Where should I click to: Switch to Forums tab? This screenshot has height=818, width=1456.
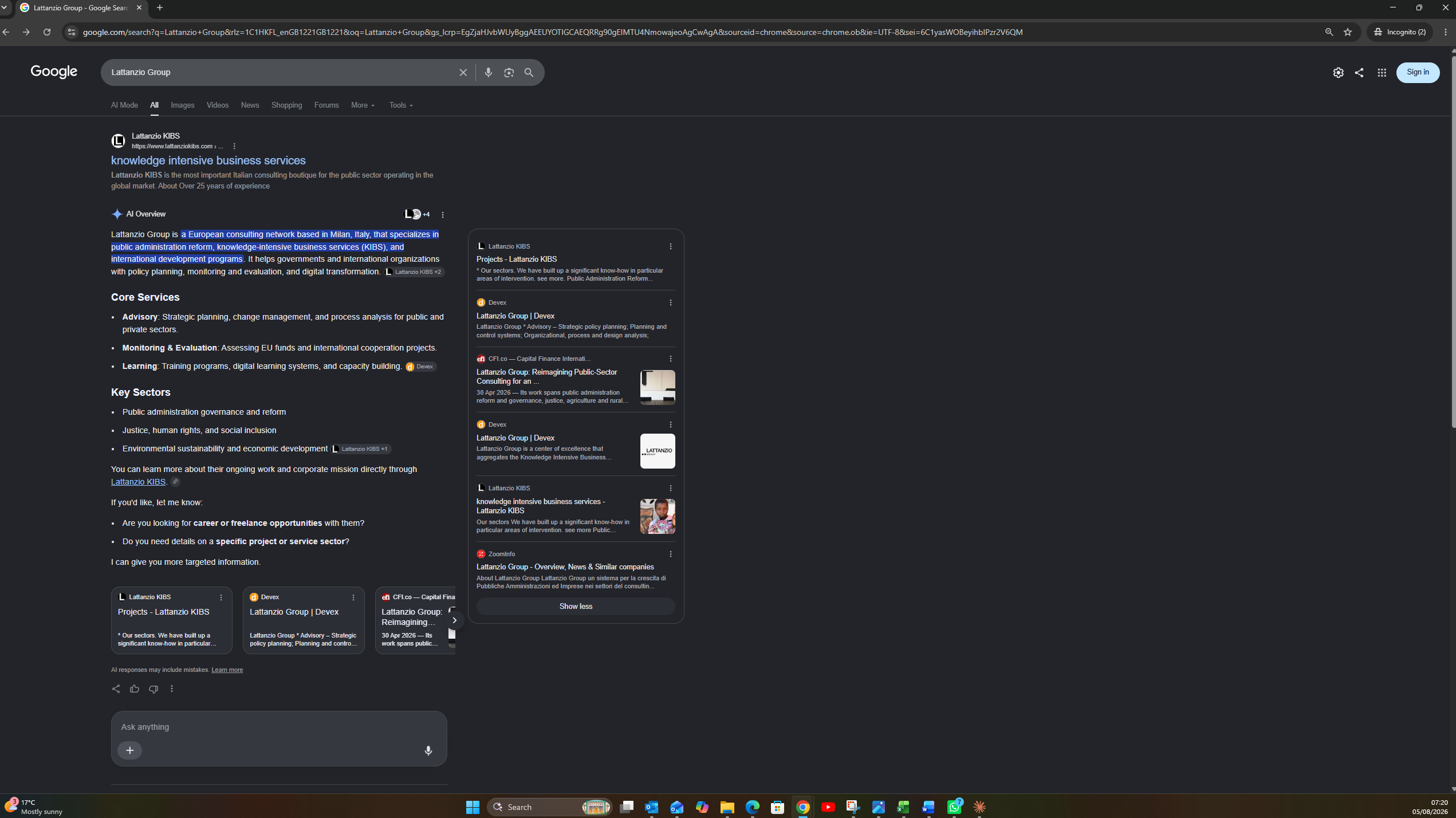pos(326,105)
